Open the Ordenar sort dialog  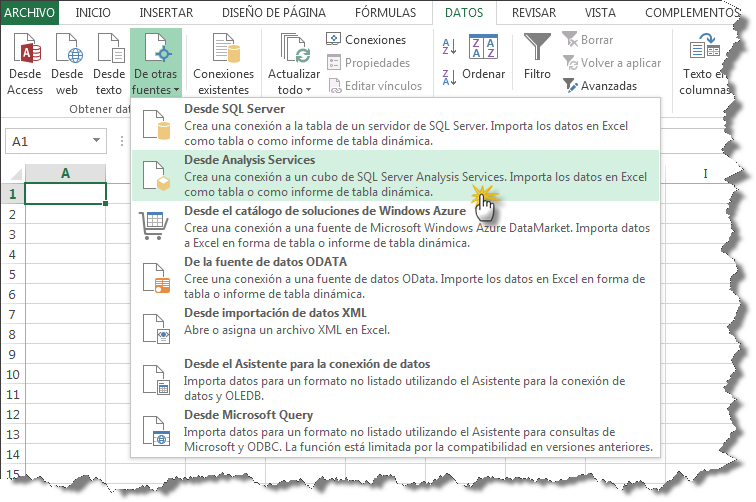(484, 57)
